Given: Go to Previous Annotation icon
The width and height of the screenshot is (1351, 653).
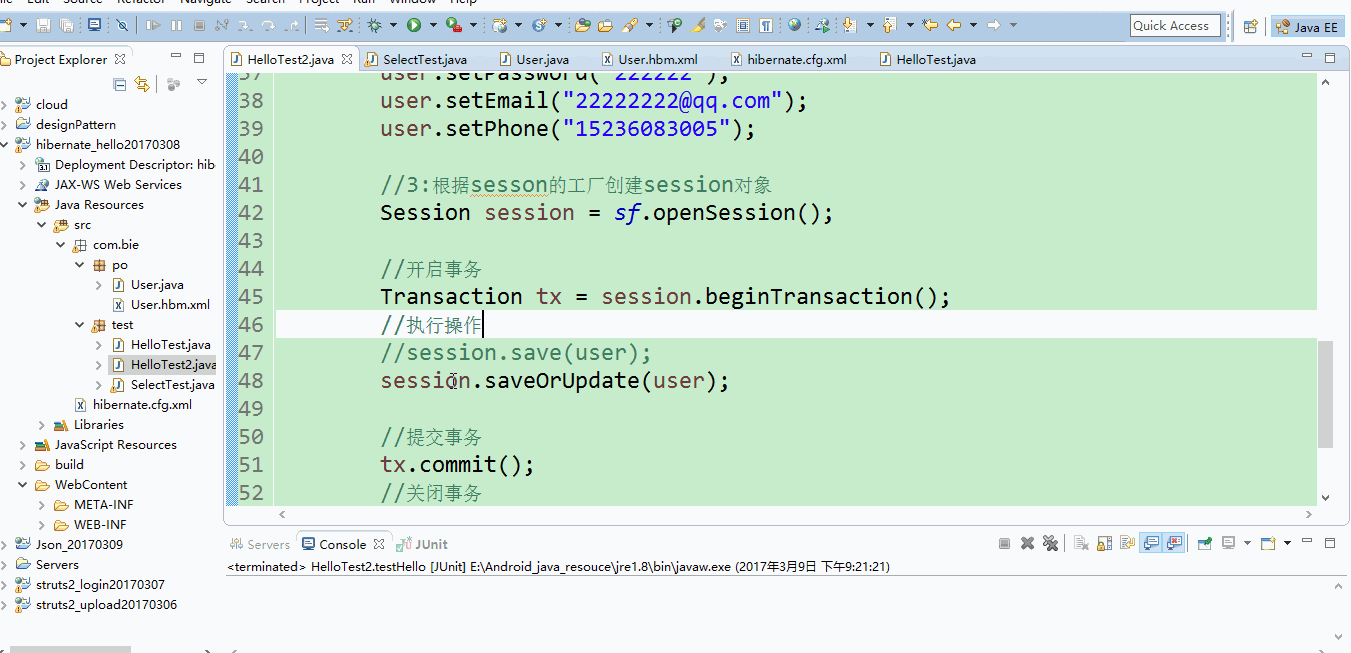Looking at the screenshot, I should coord(889,25).
